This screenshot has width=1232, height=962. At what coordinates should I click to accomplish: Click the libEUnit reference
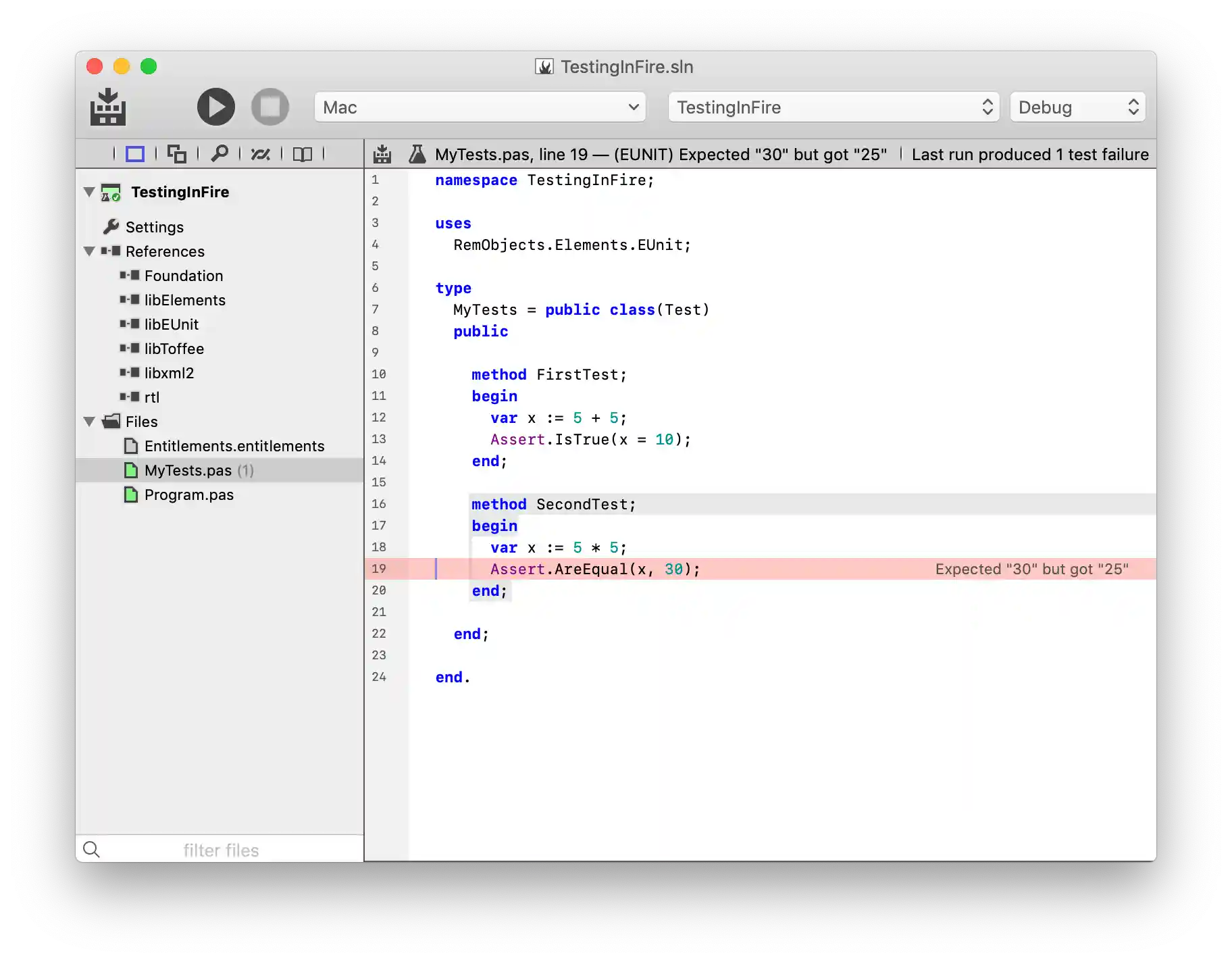[171, 325]
